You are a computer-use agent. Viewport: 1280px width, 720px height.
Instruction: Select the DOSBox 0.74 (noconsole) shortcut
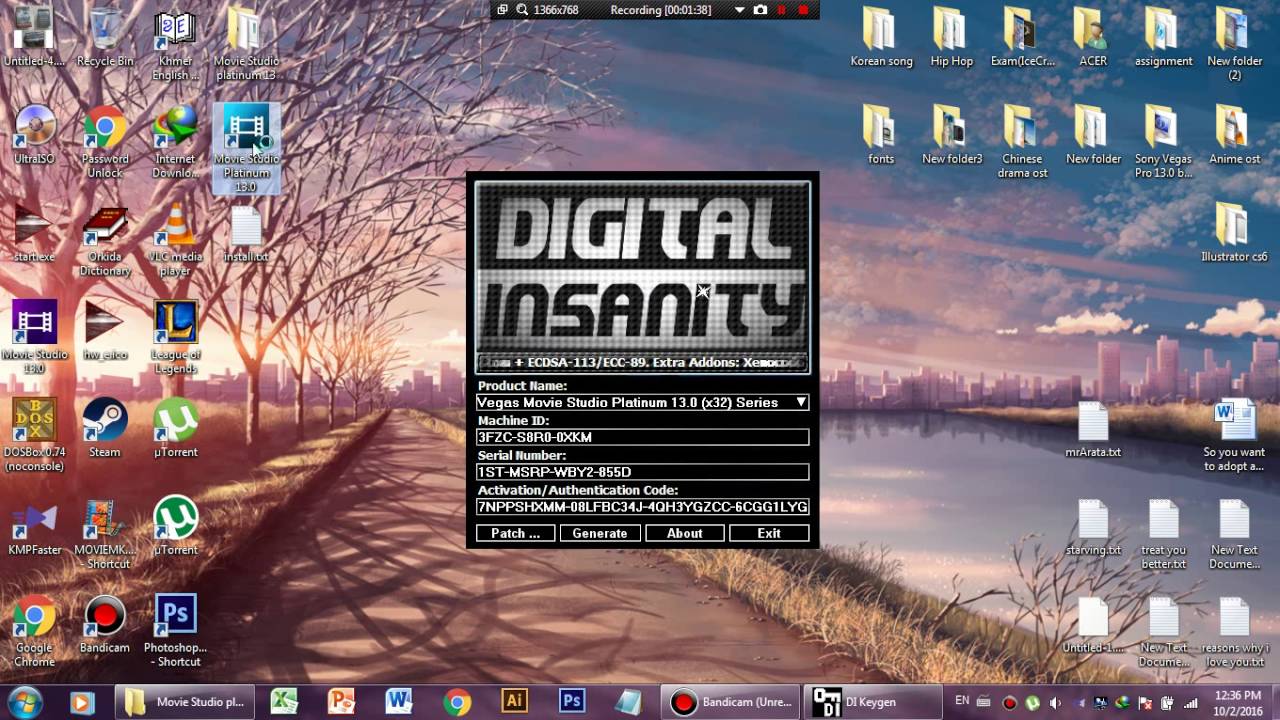35,436
